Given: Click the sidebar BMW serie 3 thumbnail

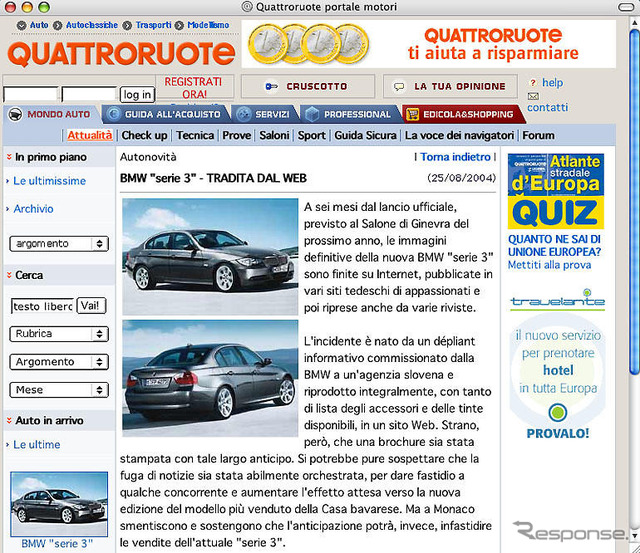Looking at the screenshot, I should pos(59,504).
